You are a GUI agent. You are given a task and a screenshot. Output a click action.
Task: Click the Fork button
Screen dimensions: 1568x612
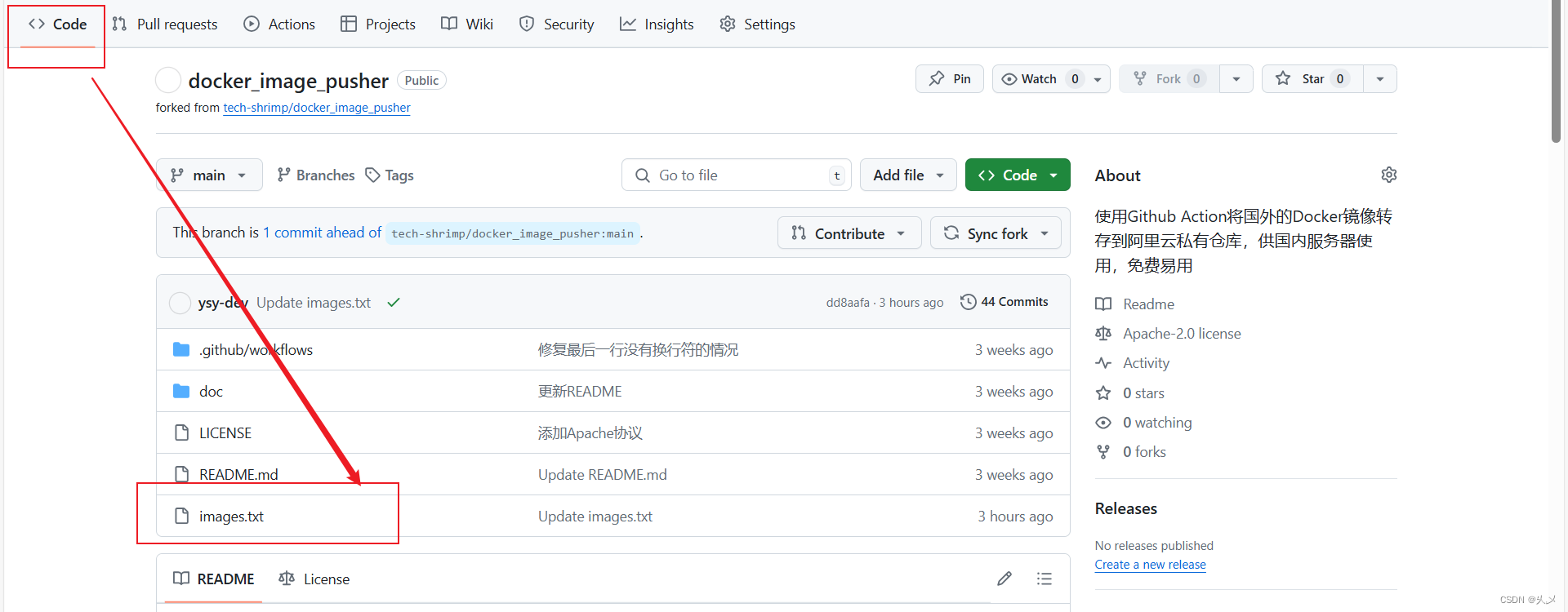(x=1169, y=79)
